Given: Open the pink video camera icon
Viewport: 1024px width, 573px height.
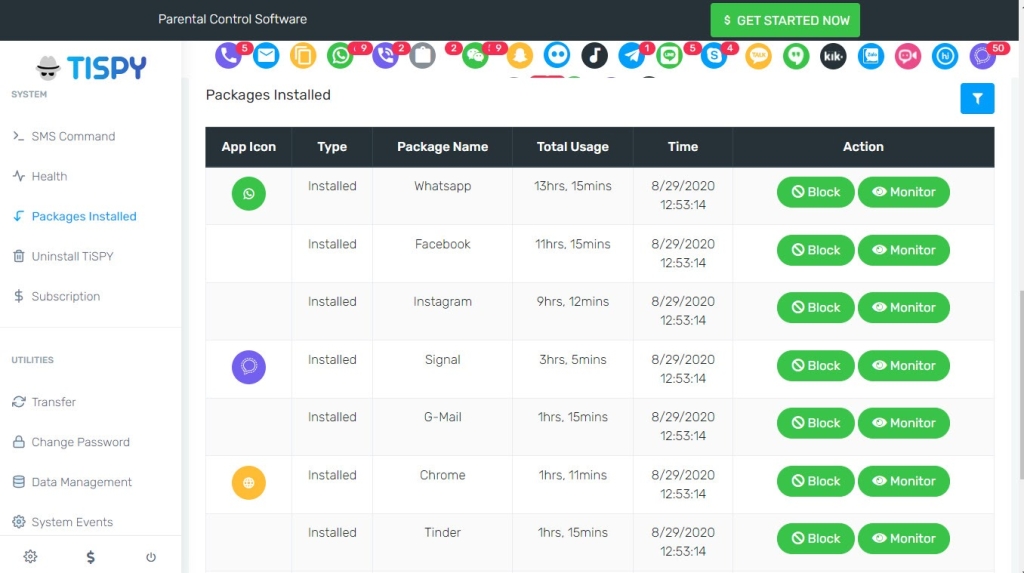Looking at the screenshot, I should (x=908, y=56).
